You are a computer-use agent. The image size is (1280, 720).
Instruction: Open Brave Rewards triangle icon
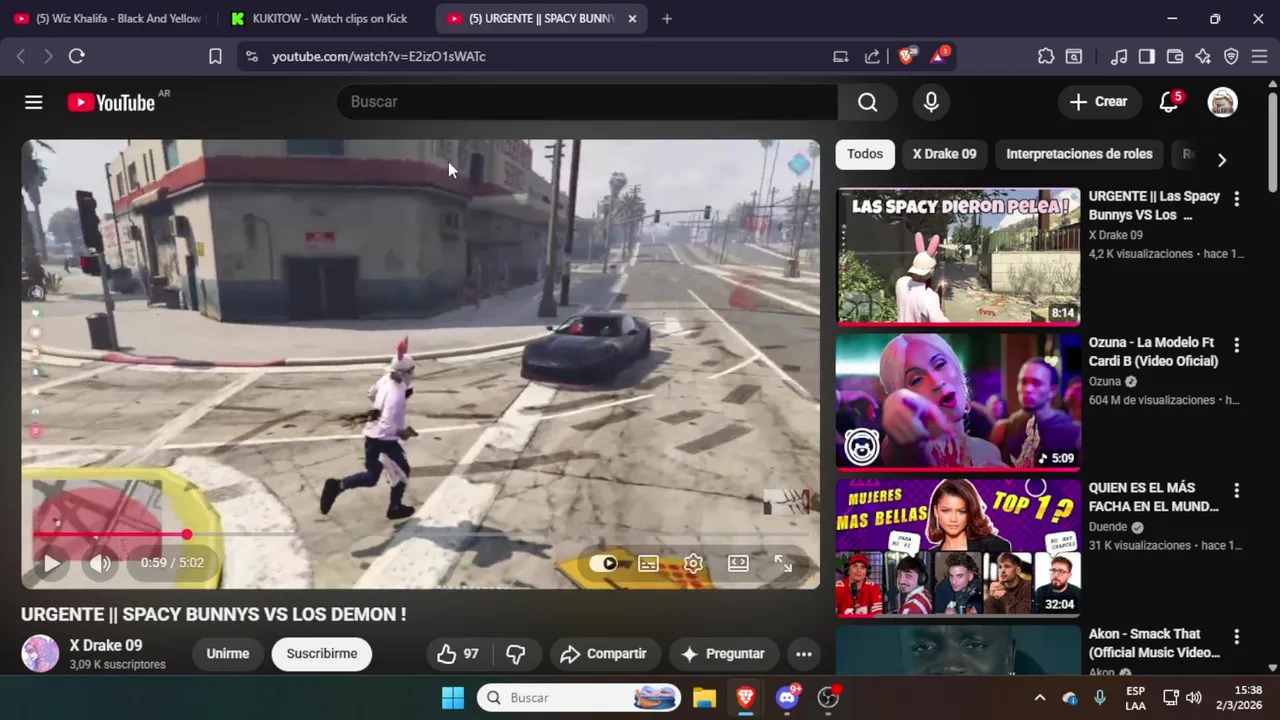click(939, 56)
